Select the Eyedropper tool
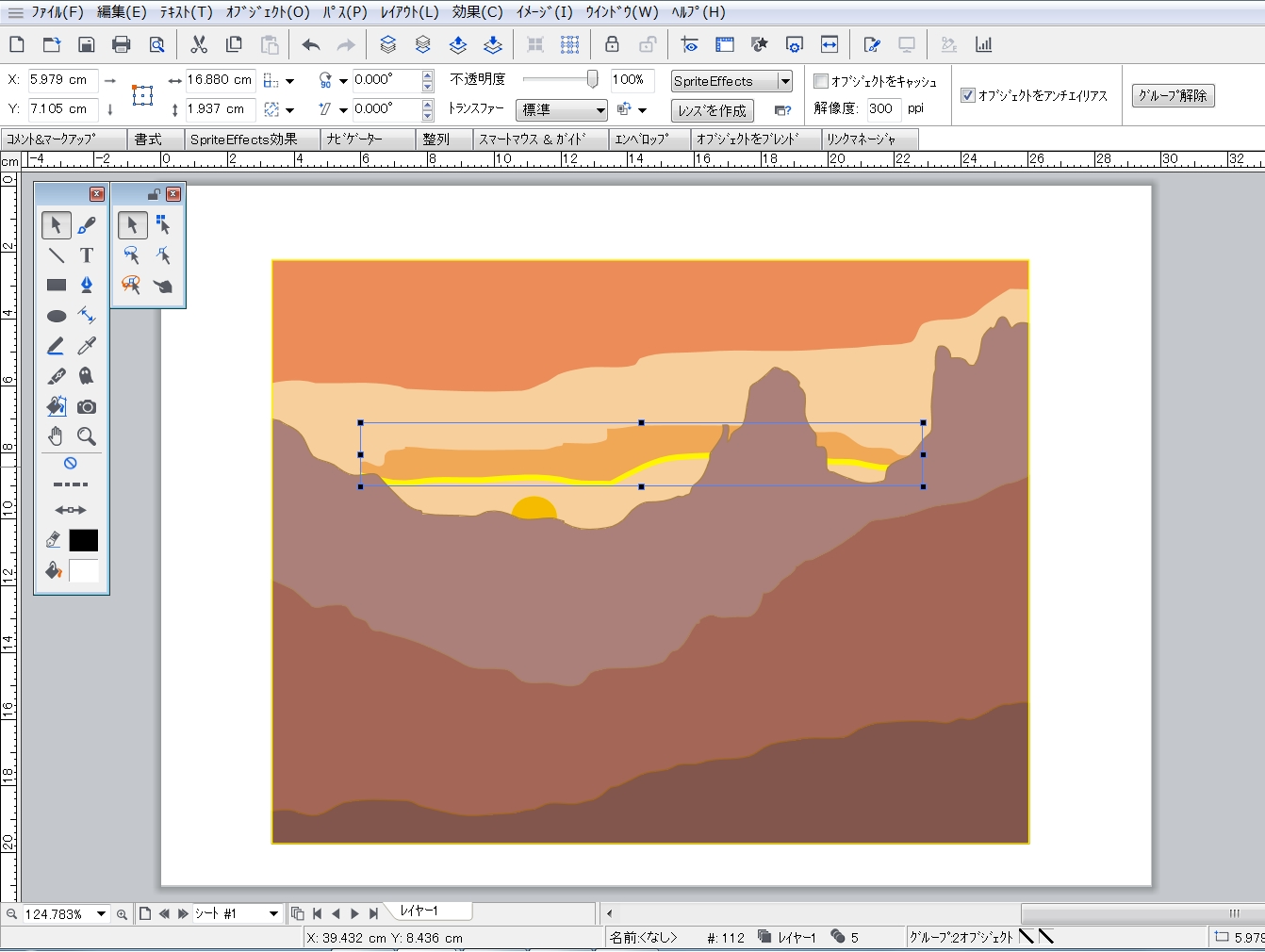 click(x=87, y=346)
